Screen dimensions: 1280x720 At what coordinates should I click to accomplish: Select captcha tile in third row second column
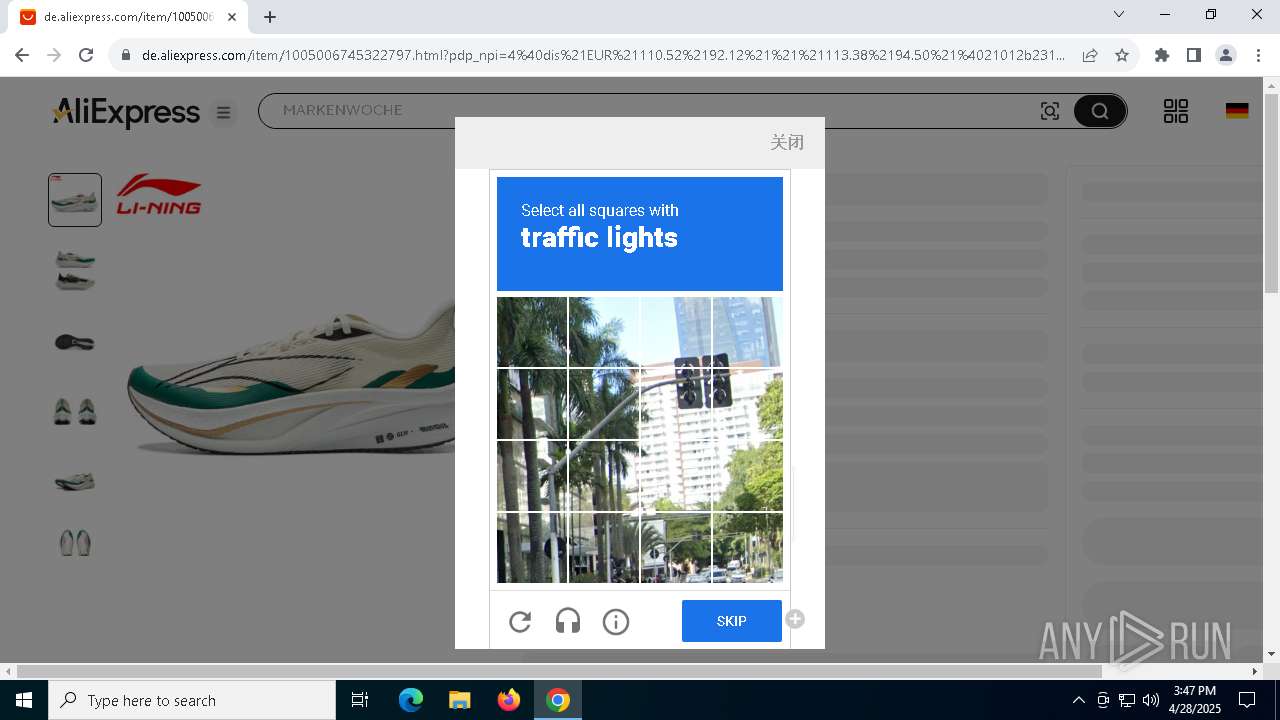[x=604, y=476]
